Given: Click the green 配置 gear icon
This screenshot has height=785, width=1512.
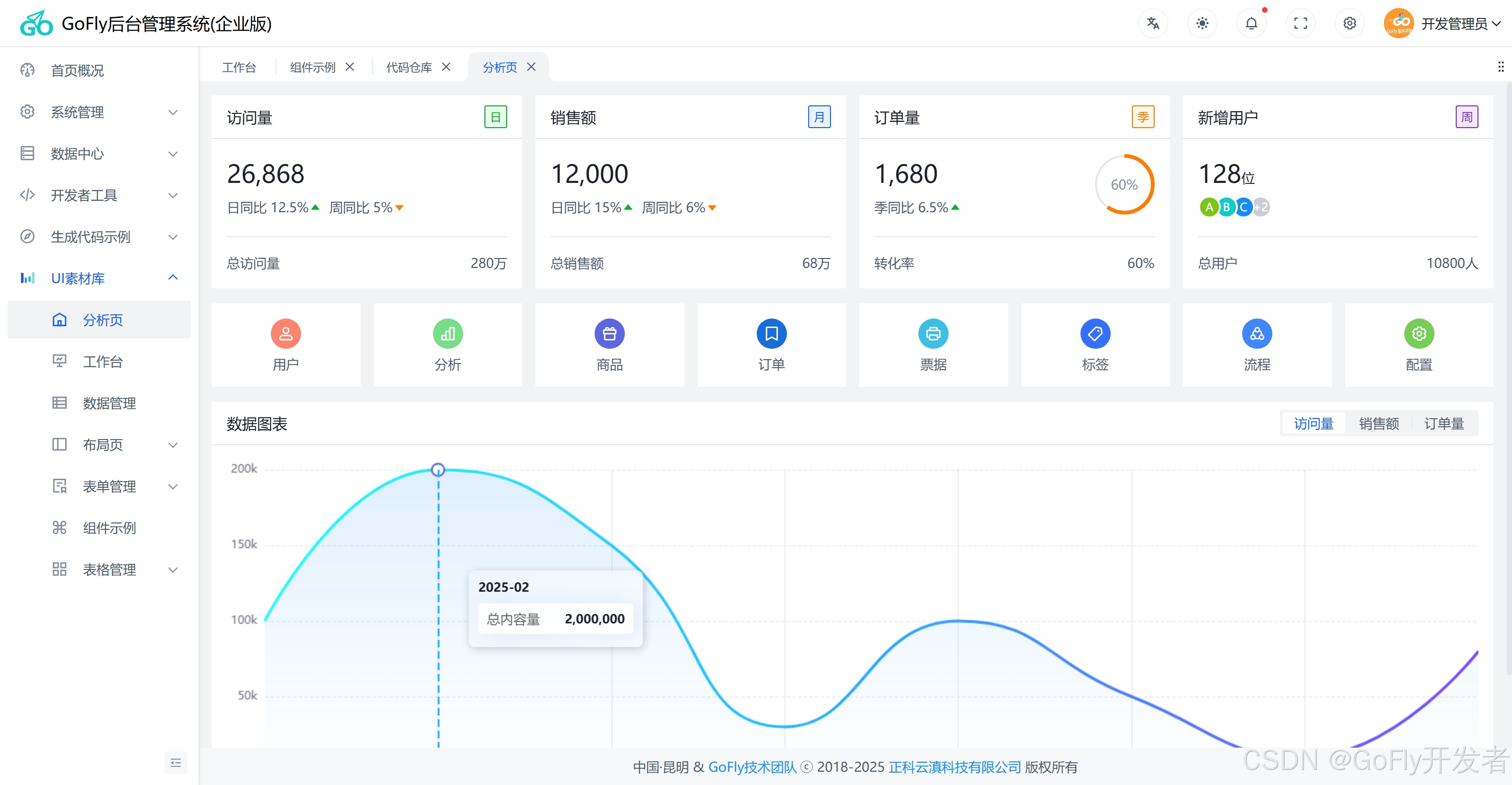Looking at the screenshot, I should pos(1419,334).
